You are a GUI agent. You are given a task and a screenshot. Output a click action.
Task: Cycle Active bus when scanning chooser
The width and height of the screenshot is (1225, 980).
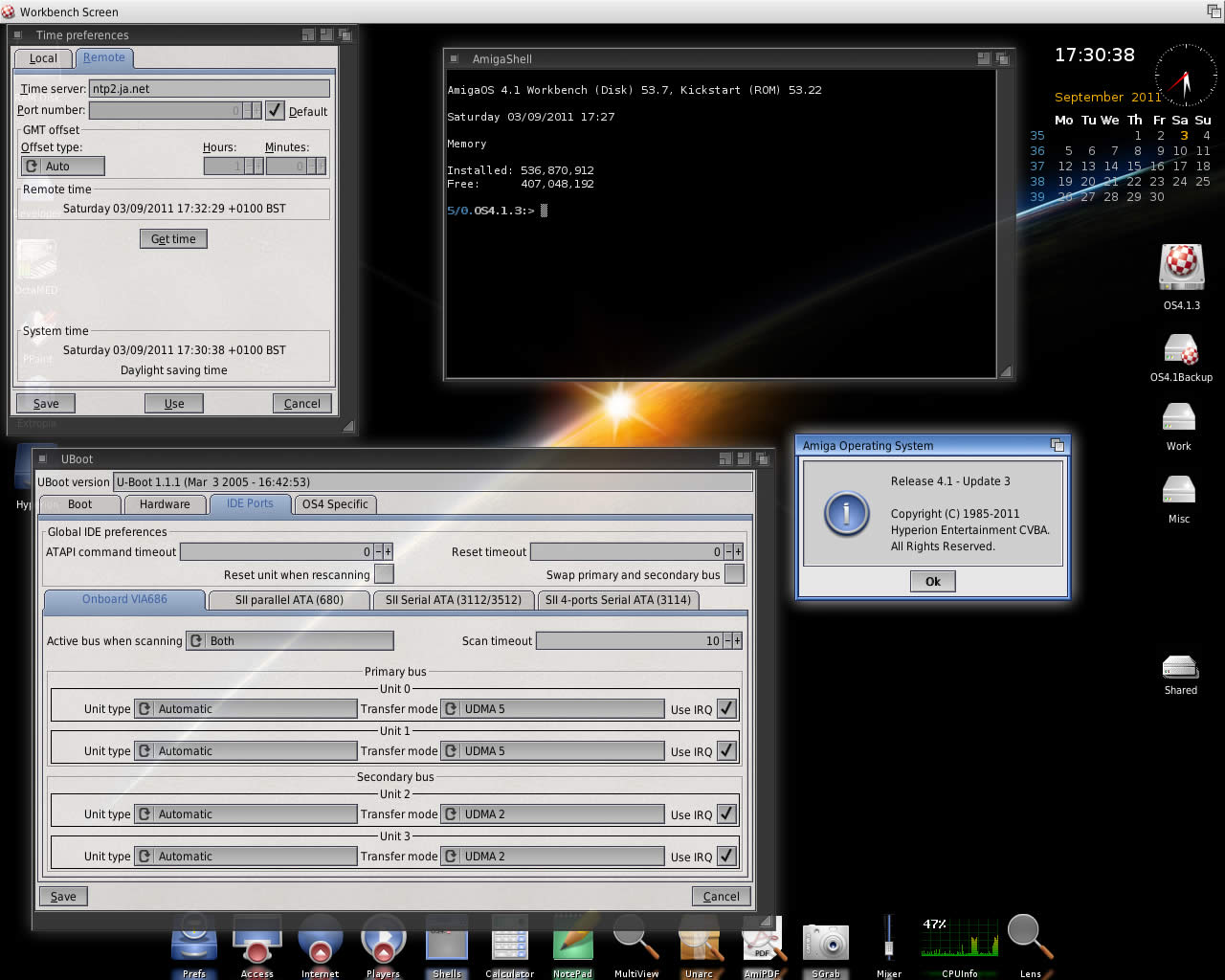290,641
